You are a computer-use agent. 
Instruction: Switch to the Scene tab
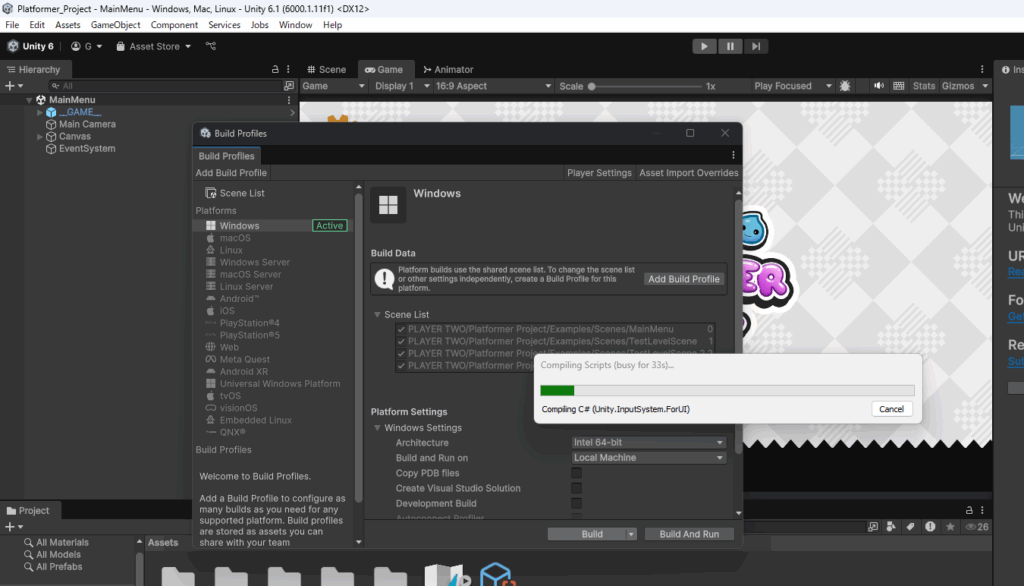(327, 69)
